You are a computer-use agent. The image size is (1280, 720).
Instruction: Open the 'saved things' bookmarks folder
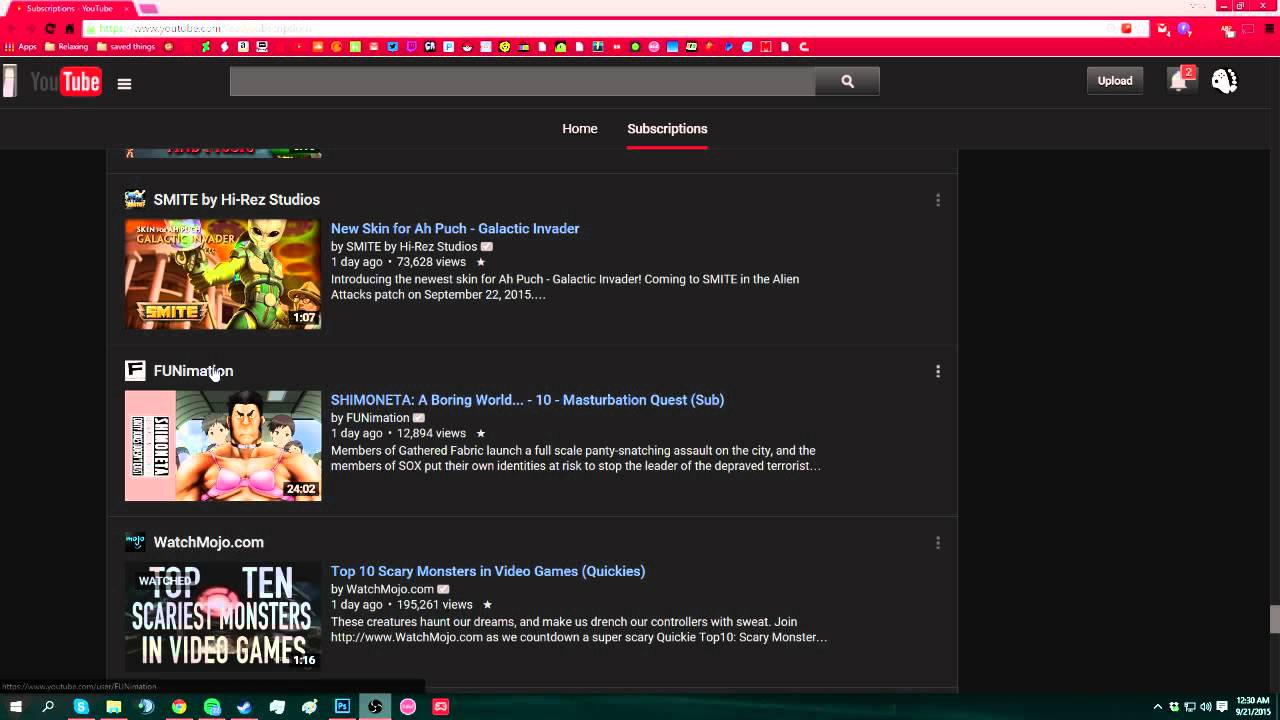126,47
